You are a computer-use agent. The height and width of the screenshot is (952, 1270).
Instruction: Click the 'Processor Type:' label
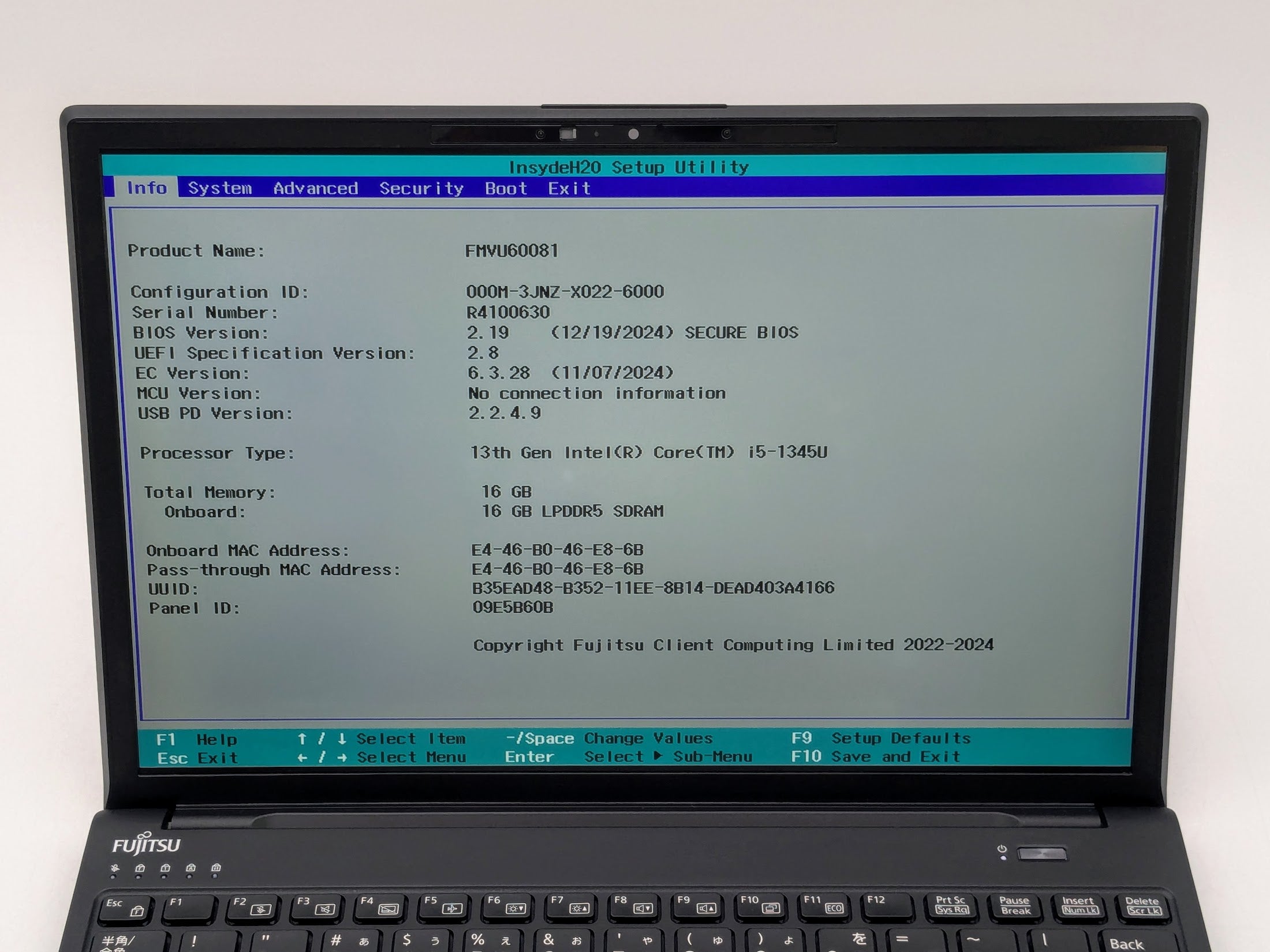pos(217,453)
